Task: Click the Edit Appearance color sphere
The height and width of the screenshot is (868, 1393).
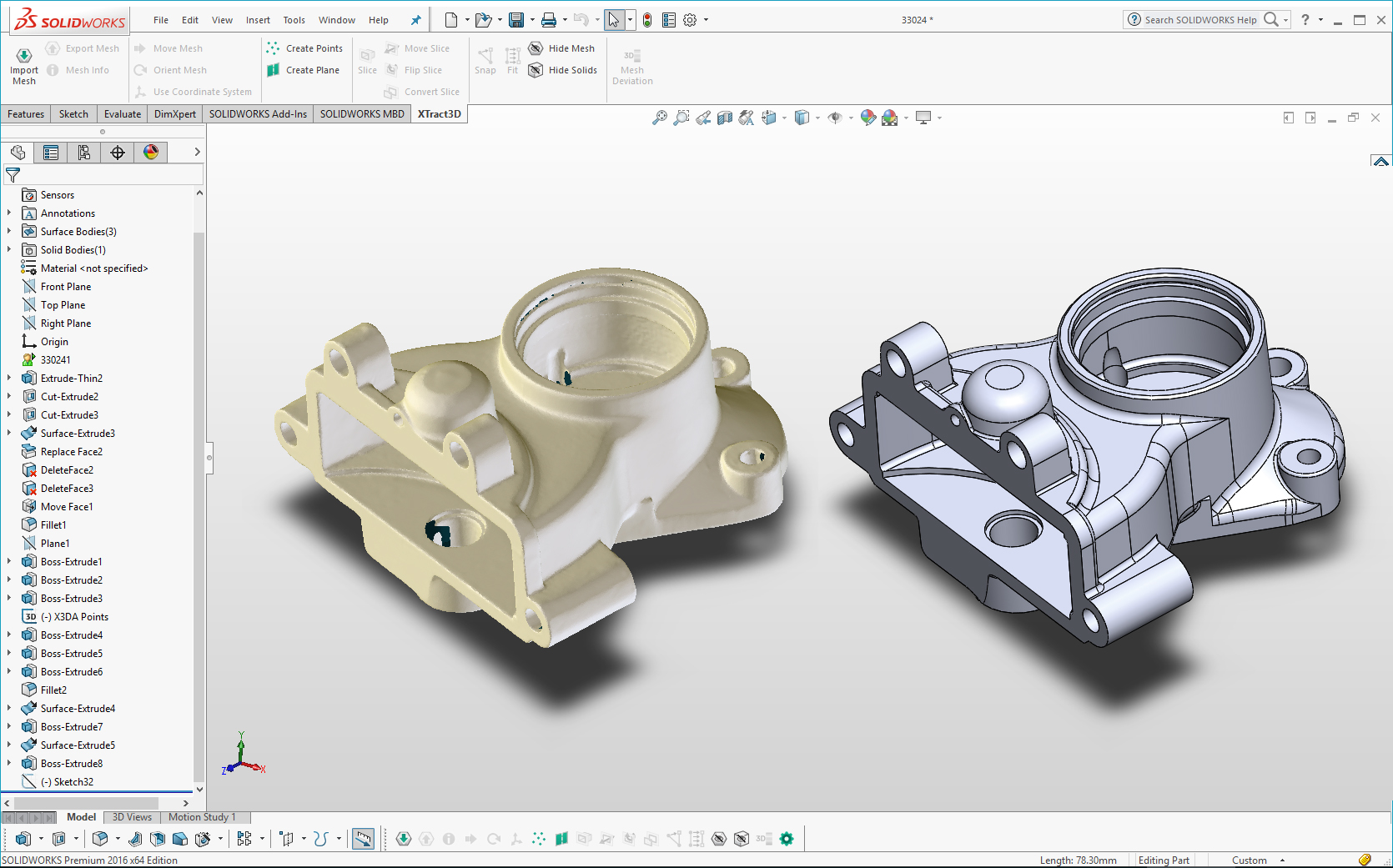Action: tap(867, 118)
